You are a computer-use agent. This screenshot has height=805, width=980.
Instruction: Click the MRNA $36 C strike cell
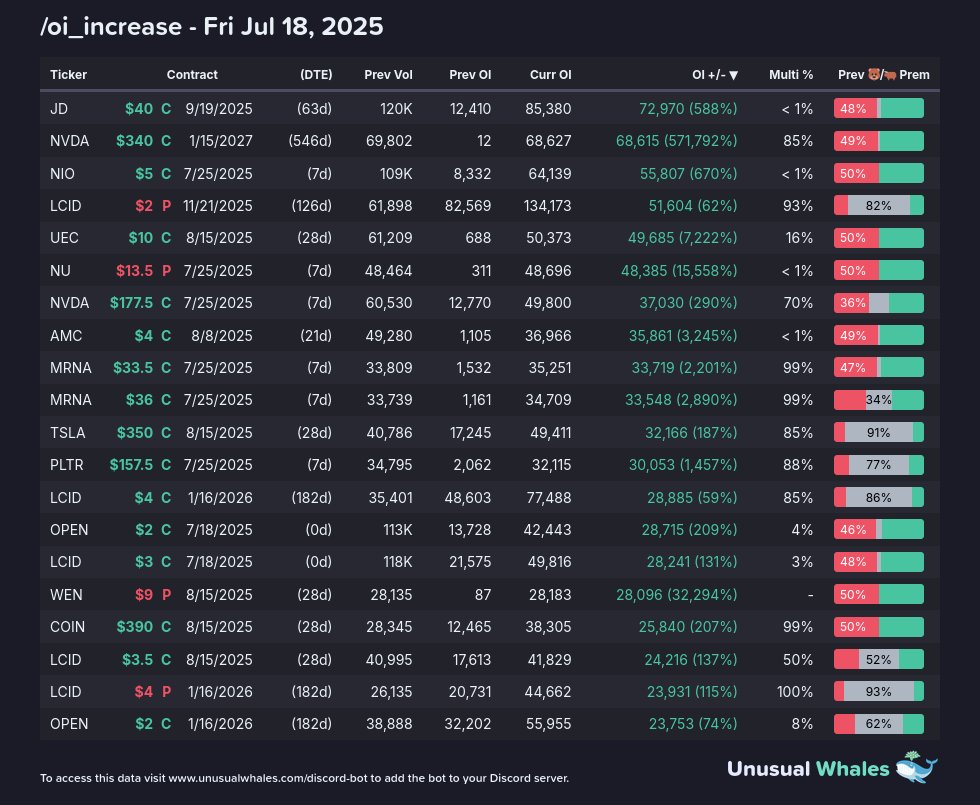(x=149, y=399)
